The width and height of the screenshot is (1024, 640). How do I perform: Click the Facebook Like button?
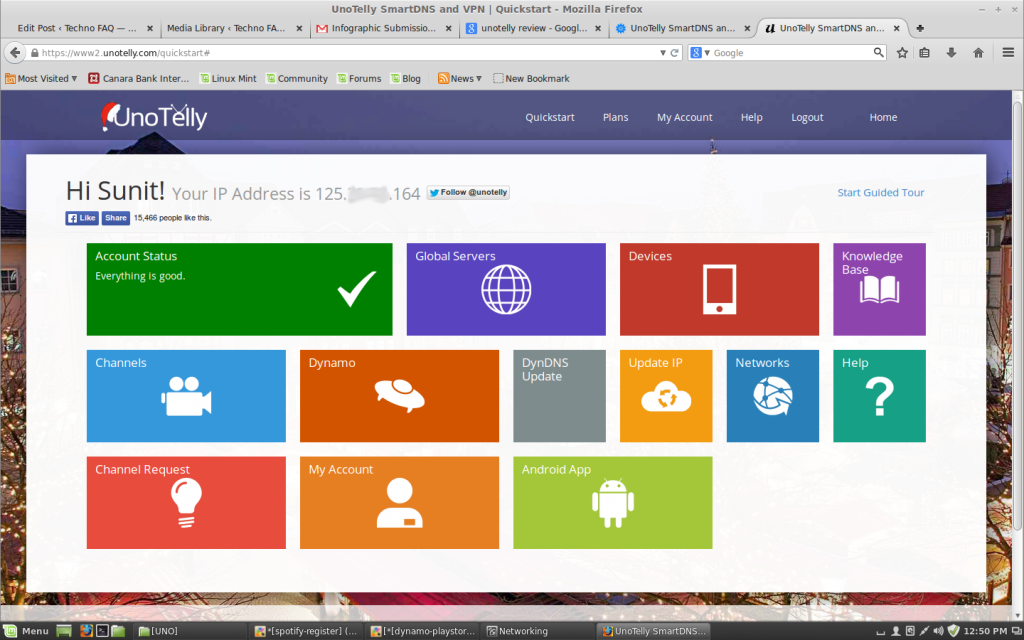point(82,217)
